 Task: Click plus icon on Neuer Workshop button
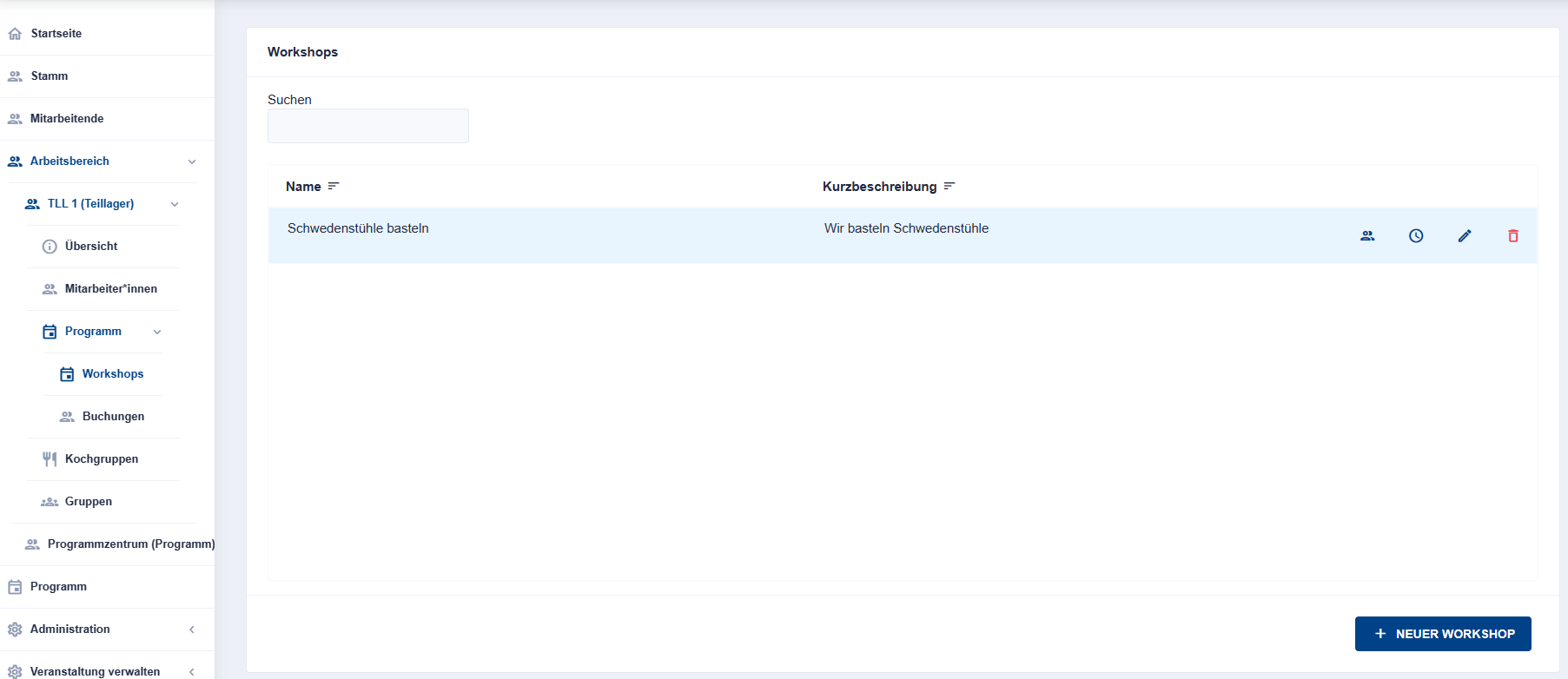(1380, 634)
